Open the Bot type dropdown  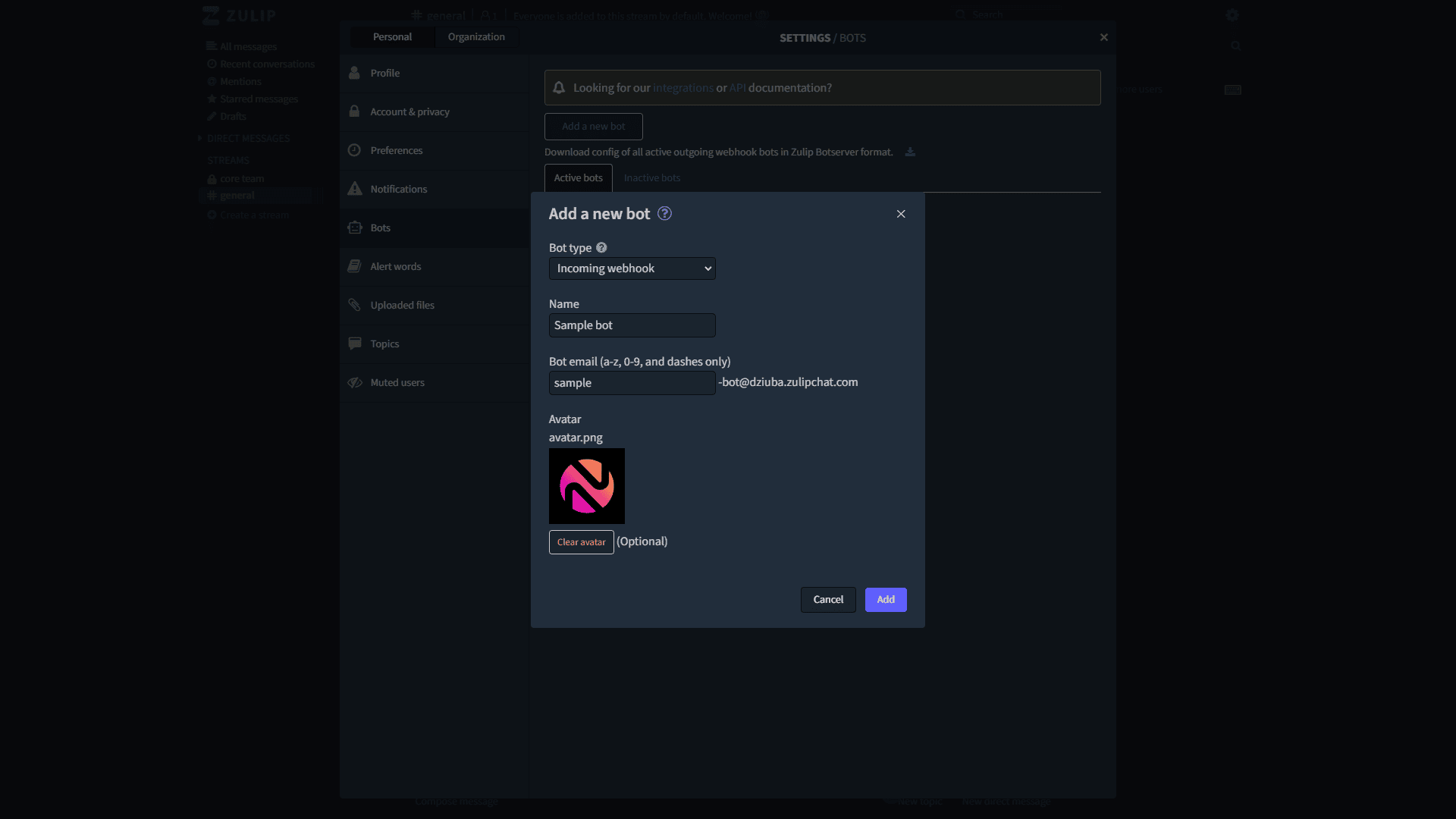click(632, 268)
